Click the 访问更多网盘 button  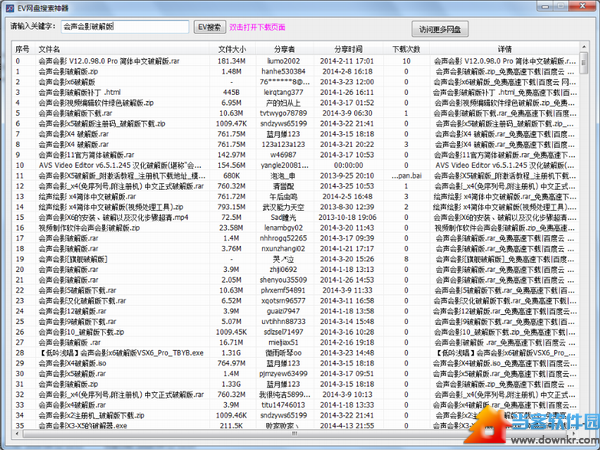(x=440, y=29)
